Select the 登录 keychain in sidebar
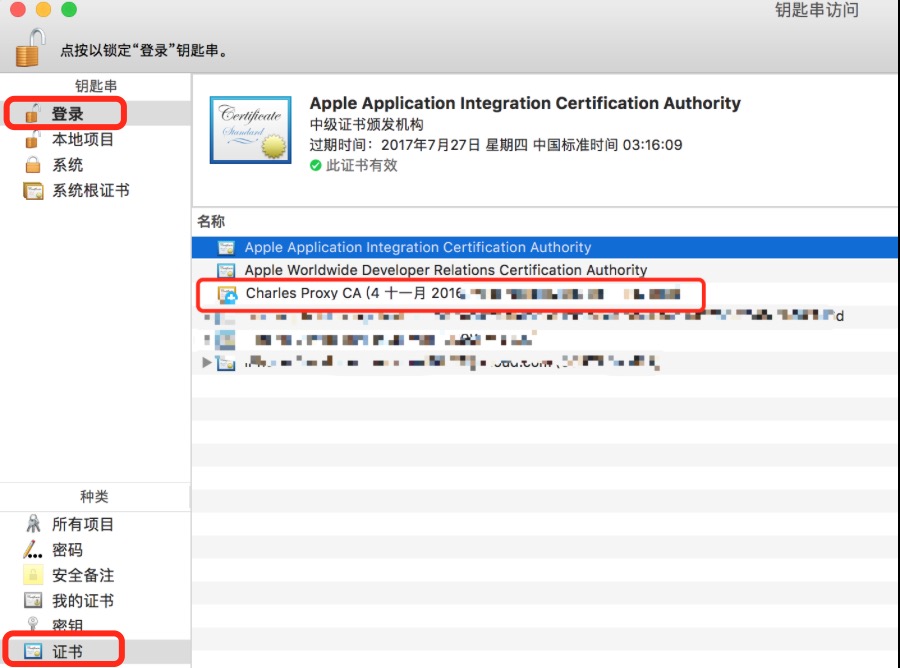 click(x=95, y=114)
